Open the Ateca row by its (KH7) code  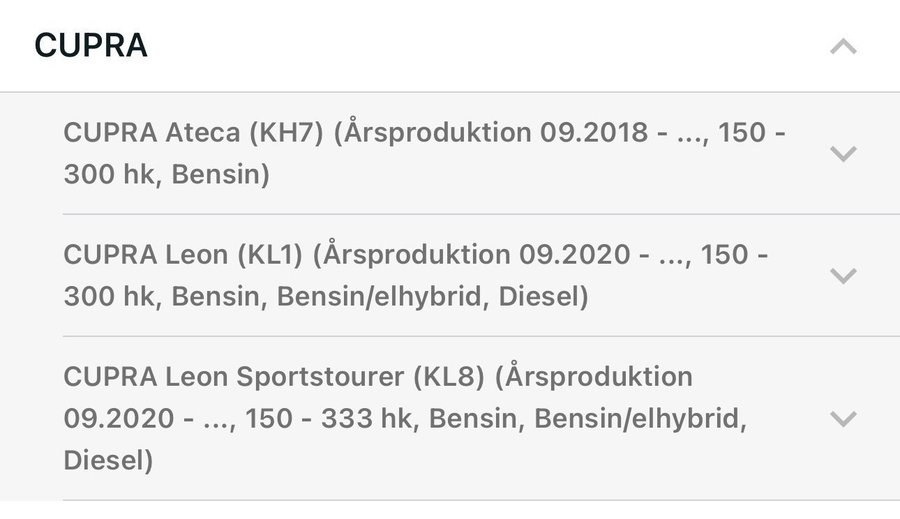click(286, 133)
